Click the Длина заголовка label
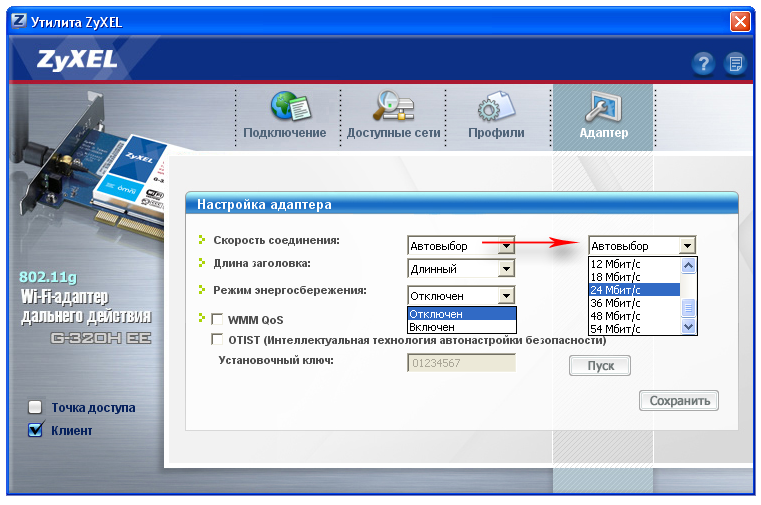The image size is (761, 505). [x=262, y=263]
